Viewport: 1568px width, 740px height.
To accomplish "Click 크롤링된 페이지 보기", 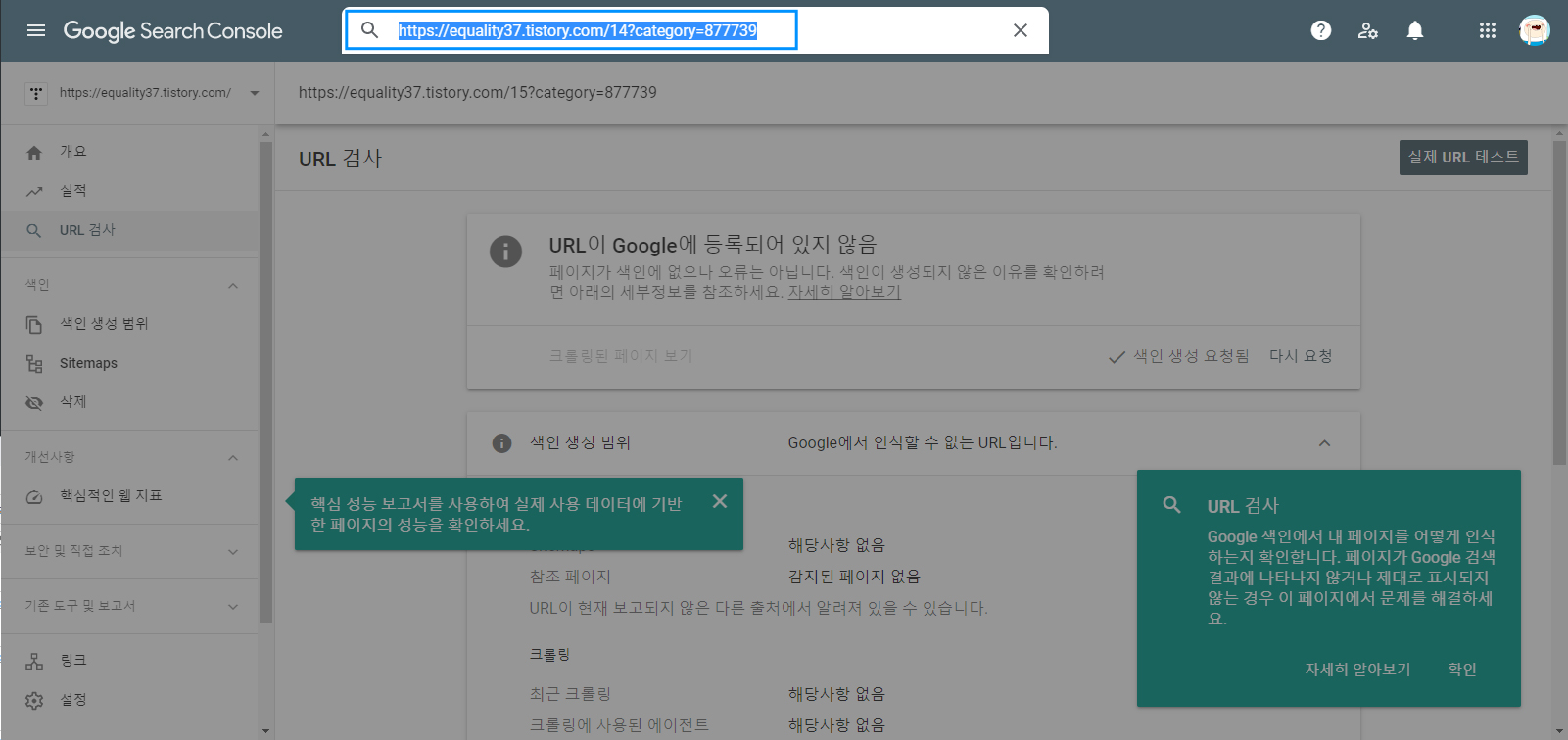I will [x=621, y=356].
